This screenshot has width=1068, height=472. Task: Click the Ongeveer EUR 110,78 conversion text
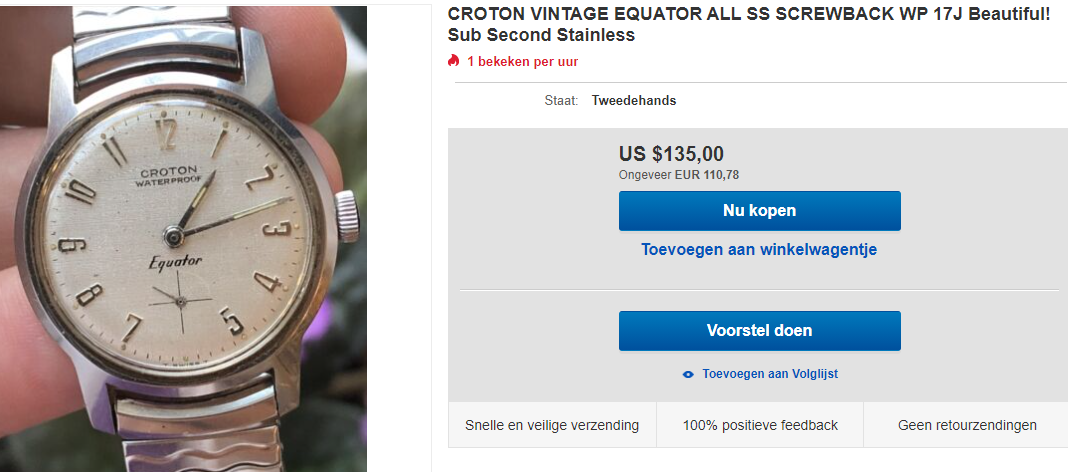tap(678, 175)
